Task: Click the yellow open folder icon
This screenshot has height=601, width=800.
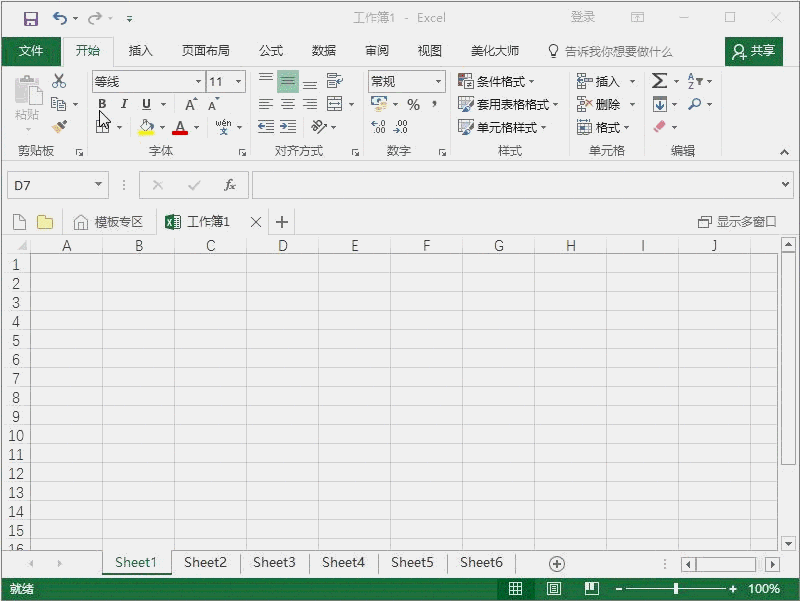Action: pyautogui.click(x=45, y=222)
